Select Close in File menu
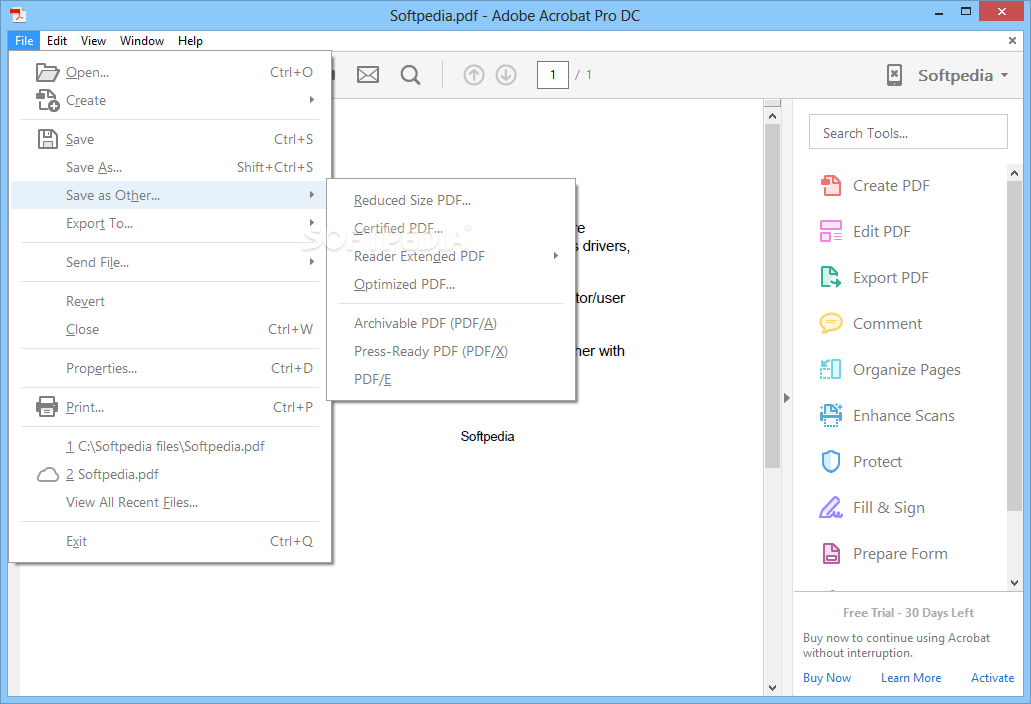This screenshot has height=704, width=1031. [170, 329]
